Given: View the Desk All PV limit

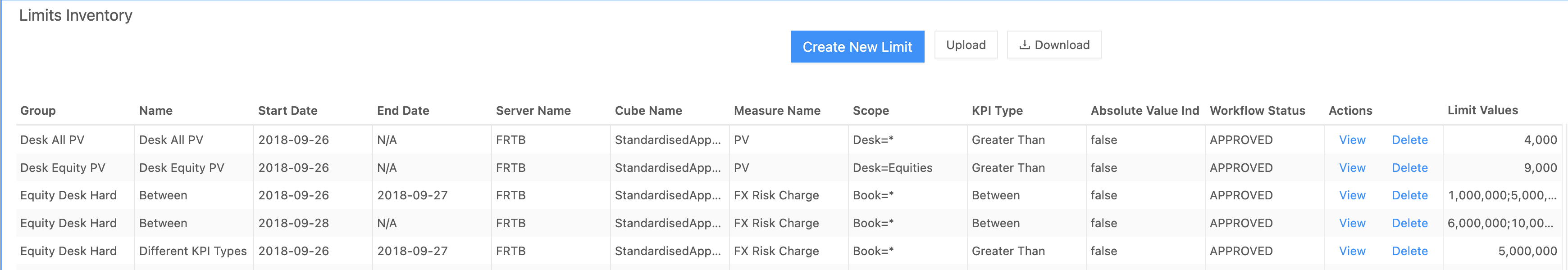Looking at the screenshot, I should click(x=1352, y=140).
